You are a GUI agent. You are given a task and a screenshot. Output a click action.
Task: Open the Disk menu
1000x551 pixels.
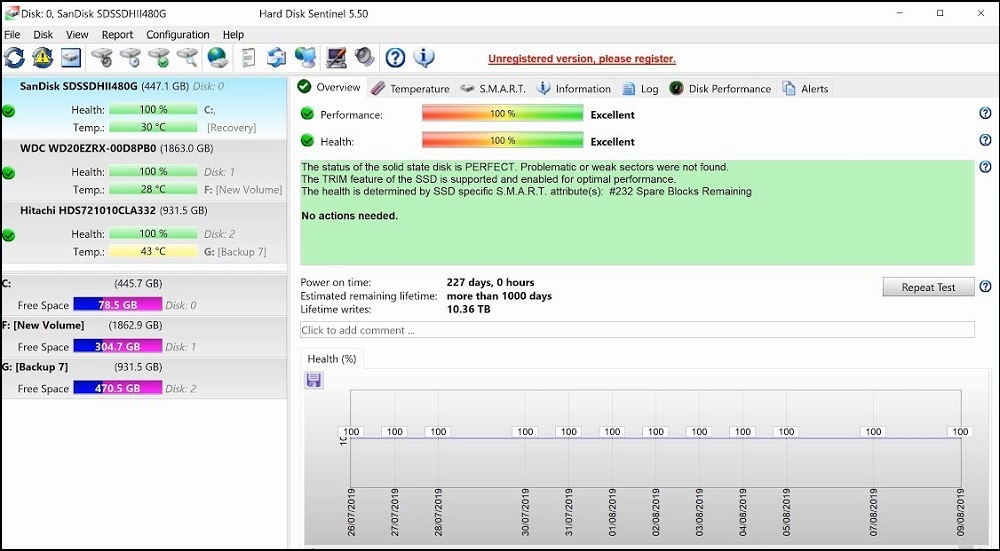[43, 34]
